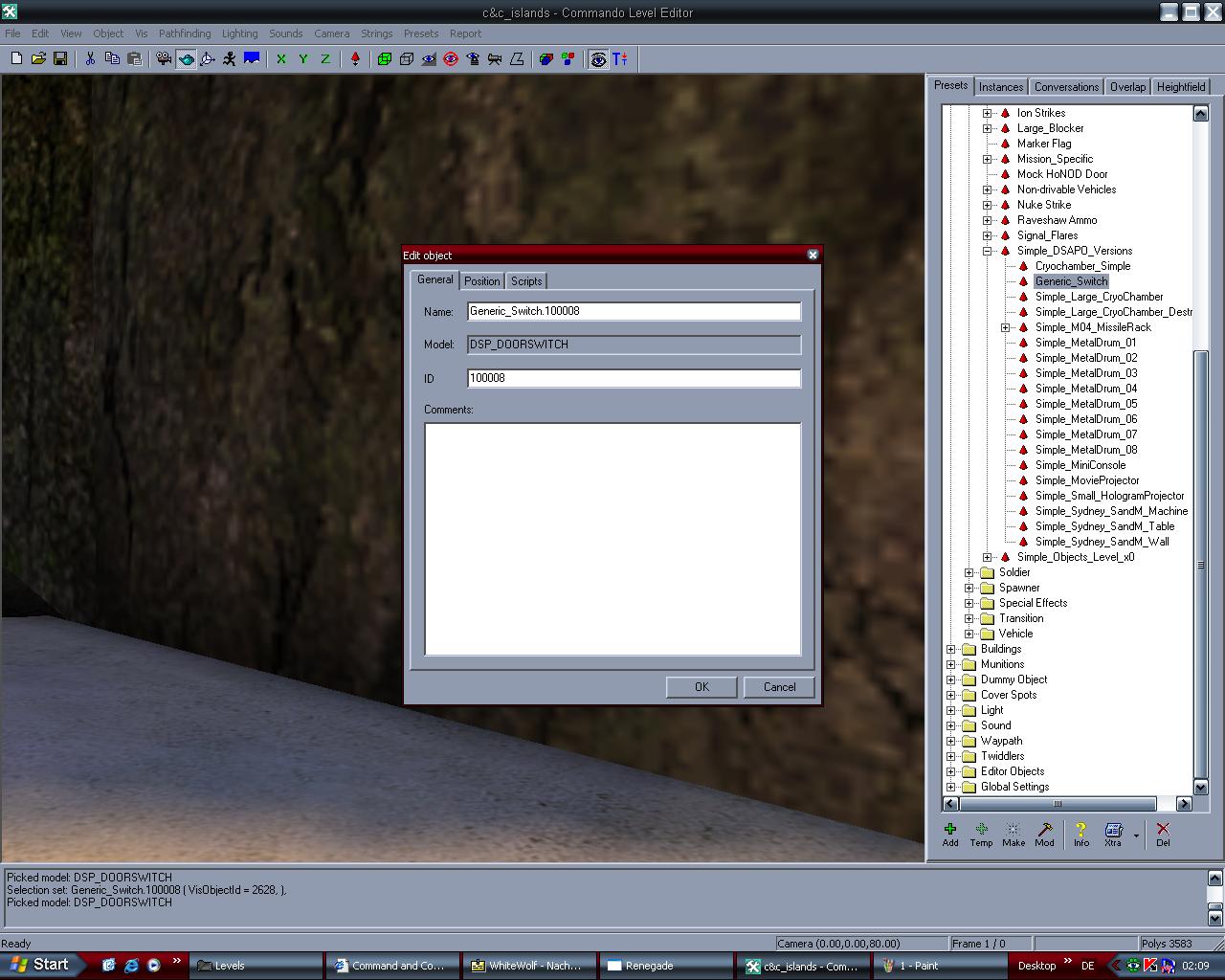Switch to the Scripts tab

tap(526, 281)
